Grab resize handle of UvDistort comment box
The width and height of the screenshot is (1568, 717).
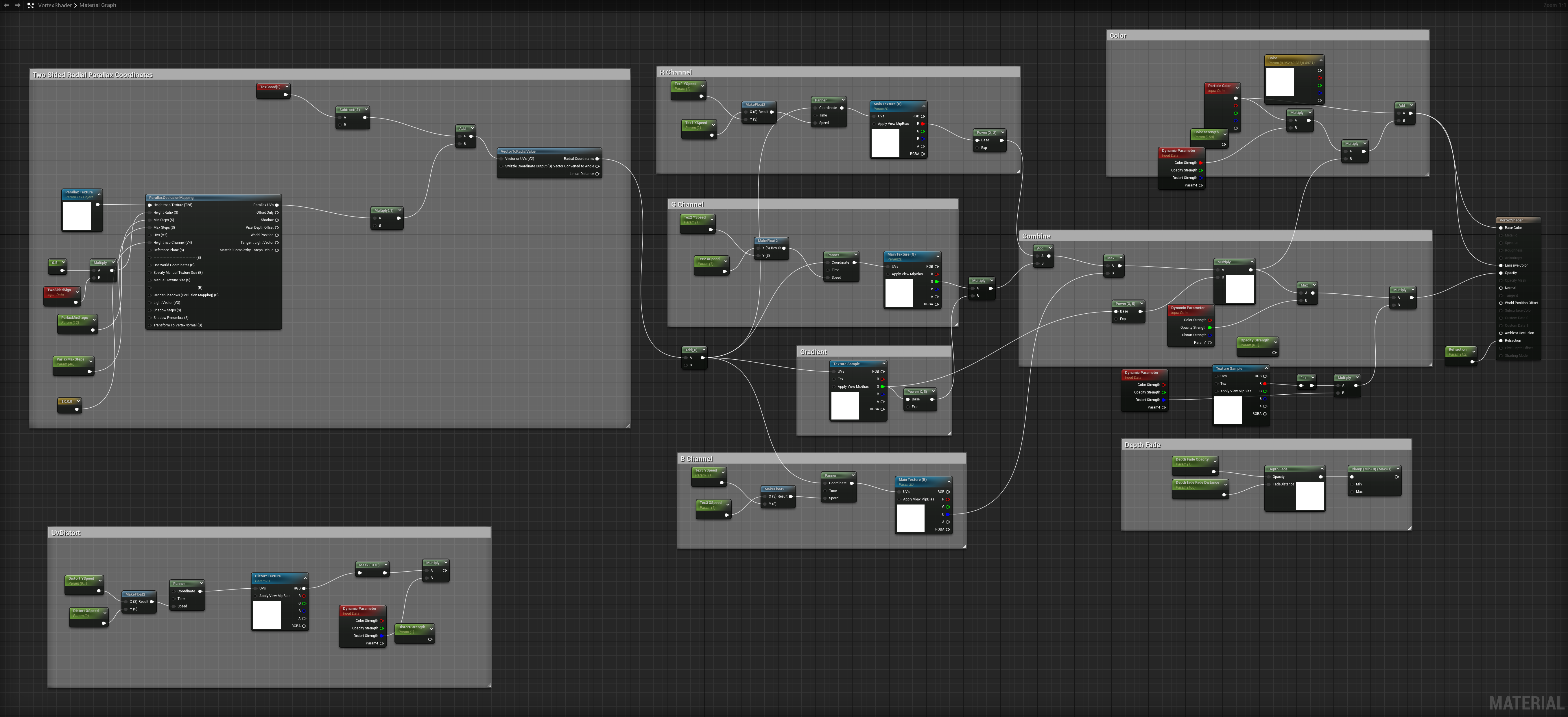pos(488,685)
